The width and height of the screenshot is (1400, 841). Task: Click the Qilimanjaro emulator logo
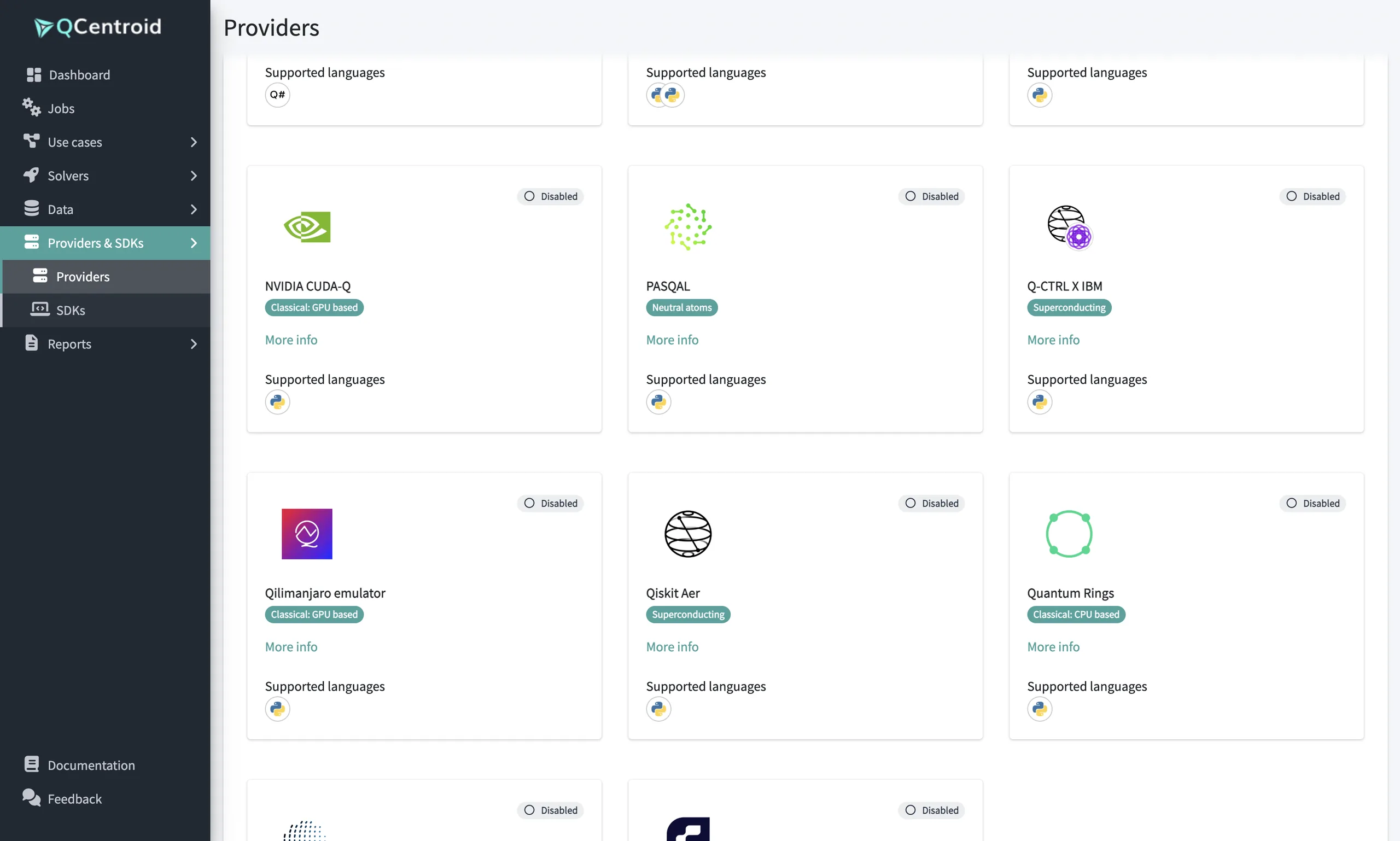pos(307,534)
